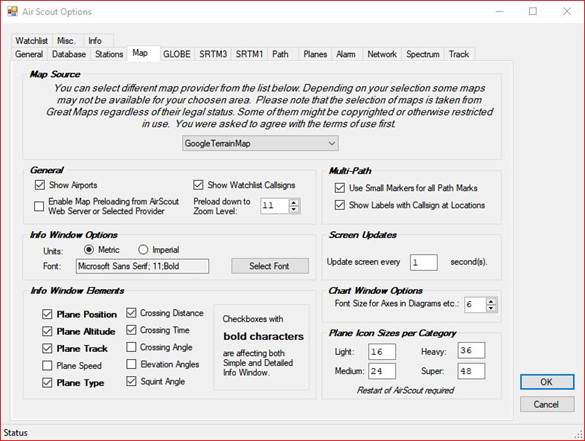This screenshot has width=585, height=441.
Task: Open the Path tab
Action: (x=280, y=54)
